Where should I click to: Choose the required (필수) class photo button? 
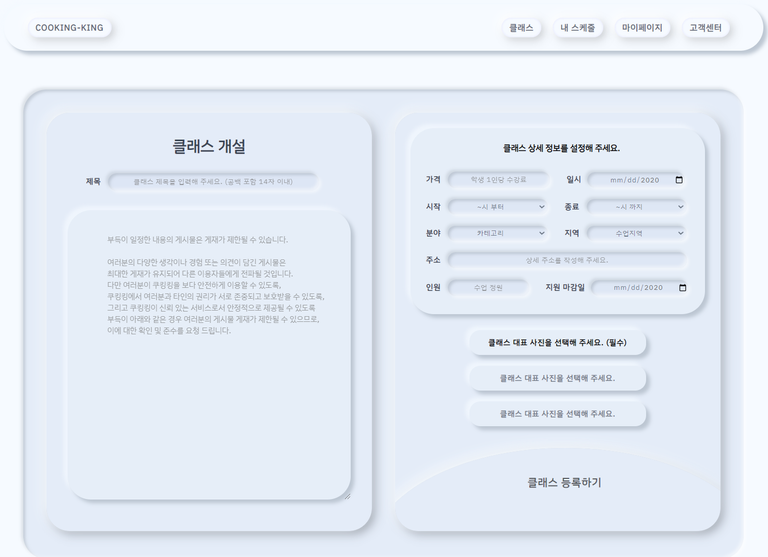(557, 342)
